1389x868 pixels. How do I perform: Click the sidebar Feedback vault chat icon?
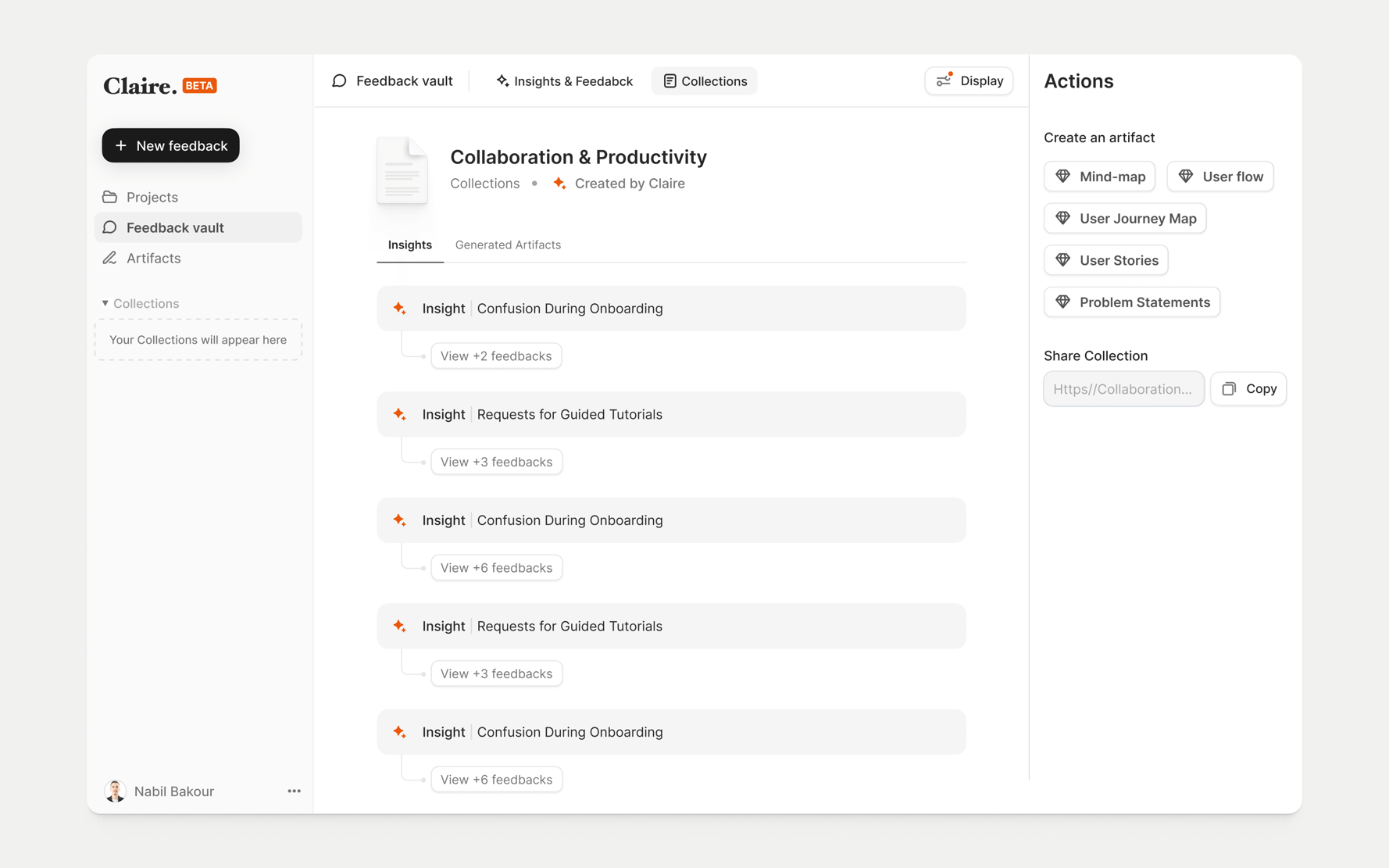pos(110,227)
